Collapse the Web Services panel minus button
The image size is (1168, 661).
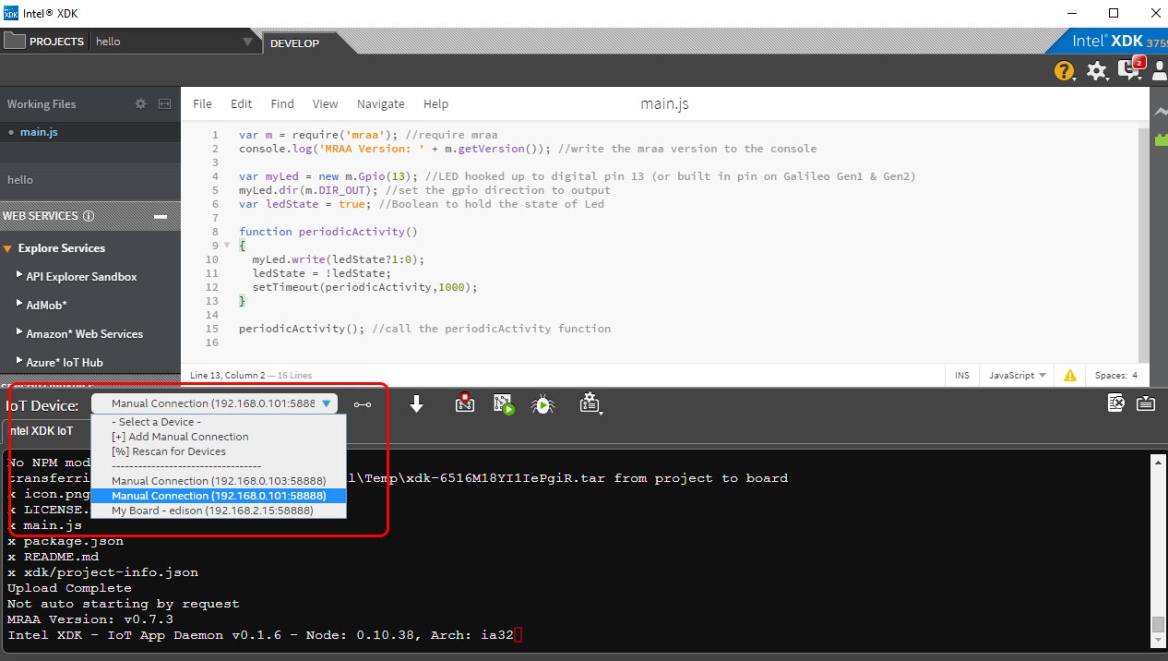pos(160,216)
